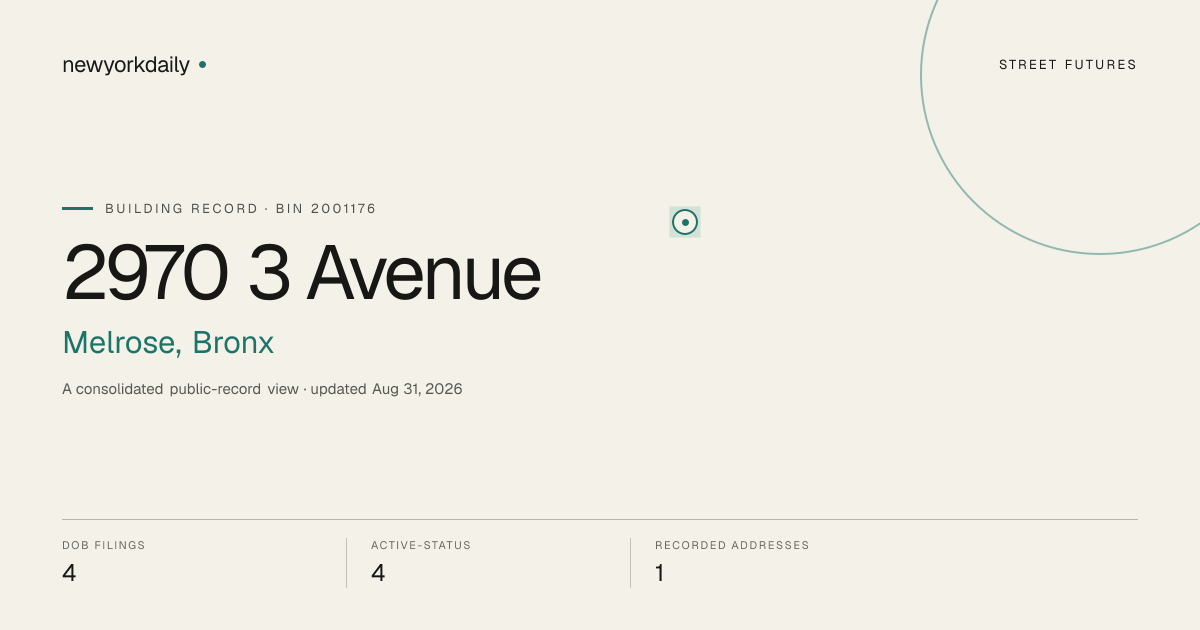Open the STREET FUTURES section

(1068, 65)
